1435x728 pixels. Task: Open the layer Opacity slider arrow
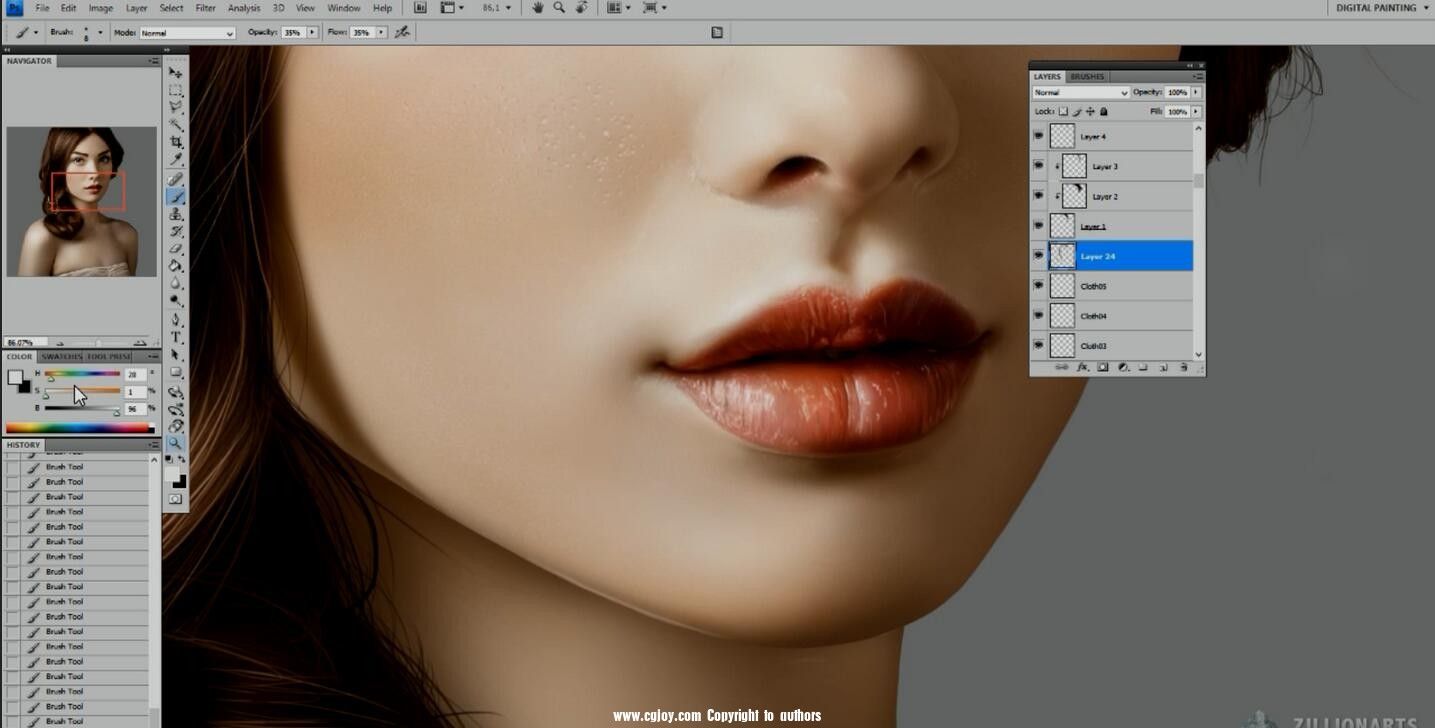[1196, 92]
